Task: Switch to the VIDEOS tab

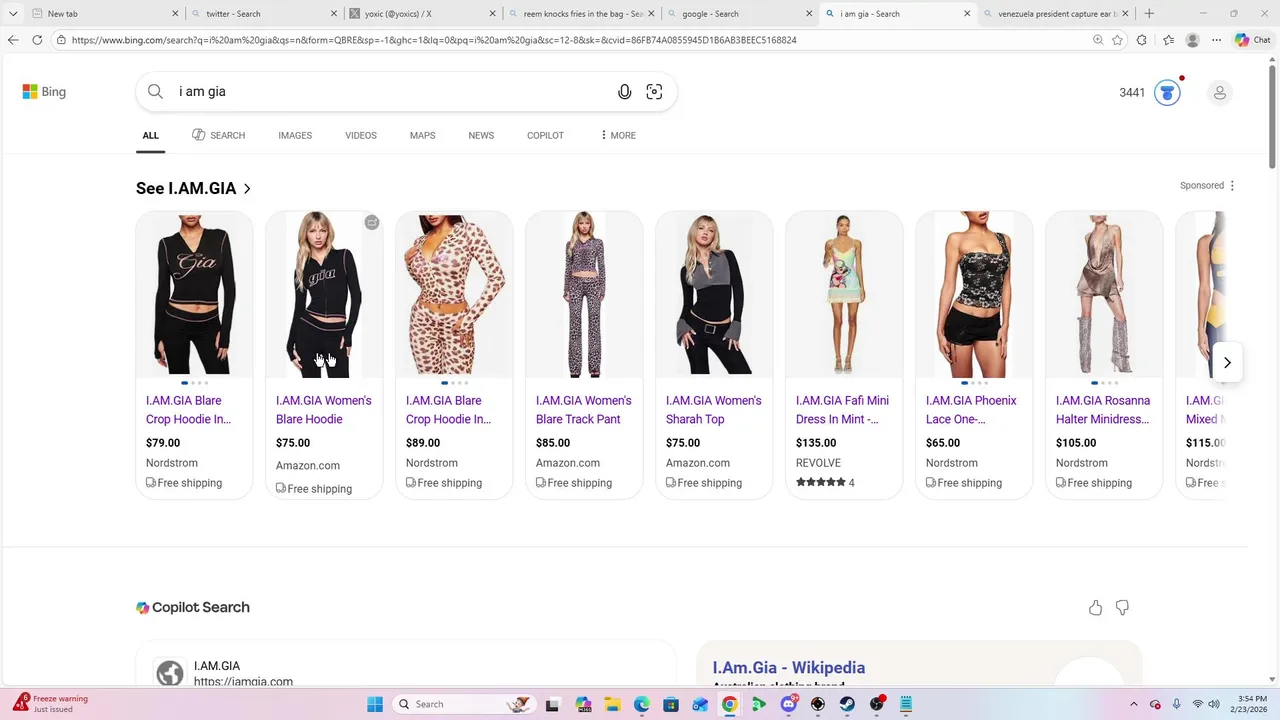Action: 361,135
